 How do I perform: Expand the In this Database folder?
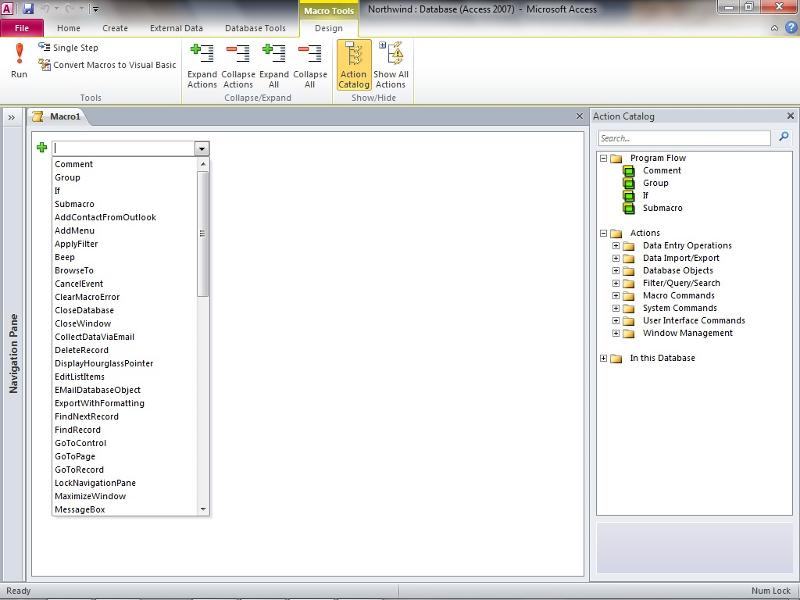604,358
